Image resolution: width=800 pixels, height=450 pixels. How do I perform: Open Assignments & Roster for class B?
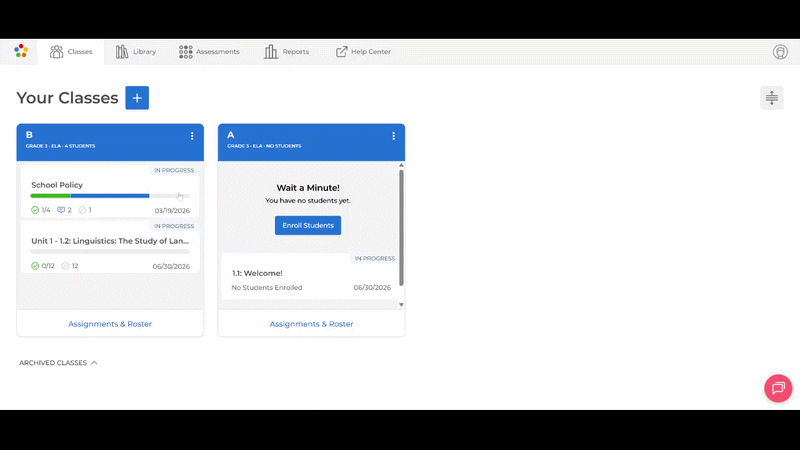tap(110, 324)
